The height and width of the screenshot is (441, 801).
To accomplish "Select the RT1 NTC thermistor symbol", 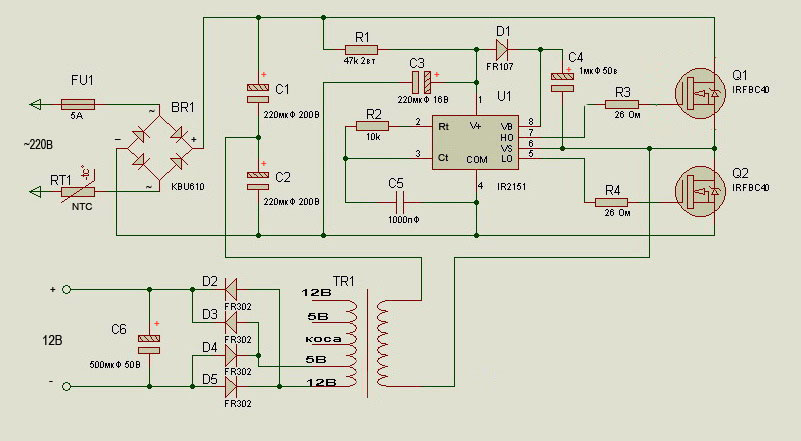I will coord(78,192).
